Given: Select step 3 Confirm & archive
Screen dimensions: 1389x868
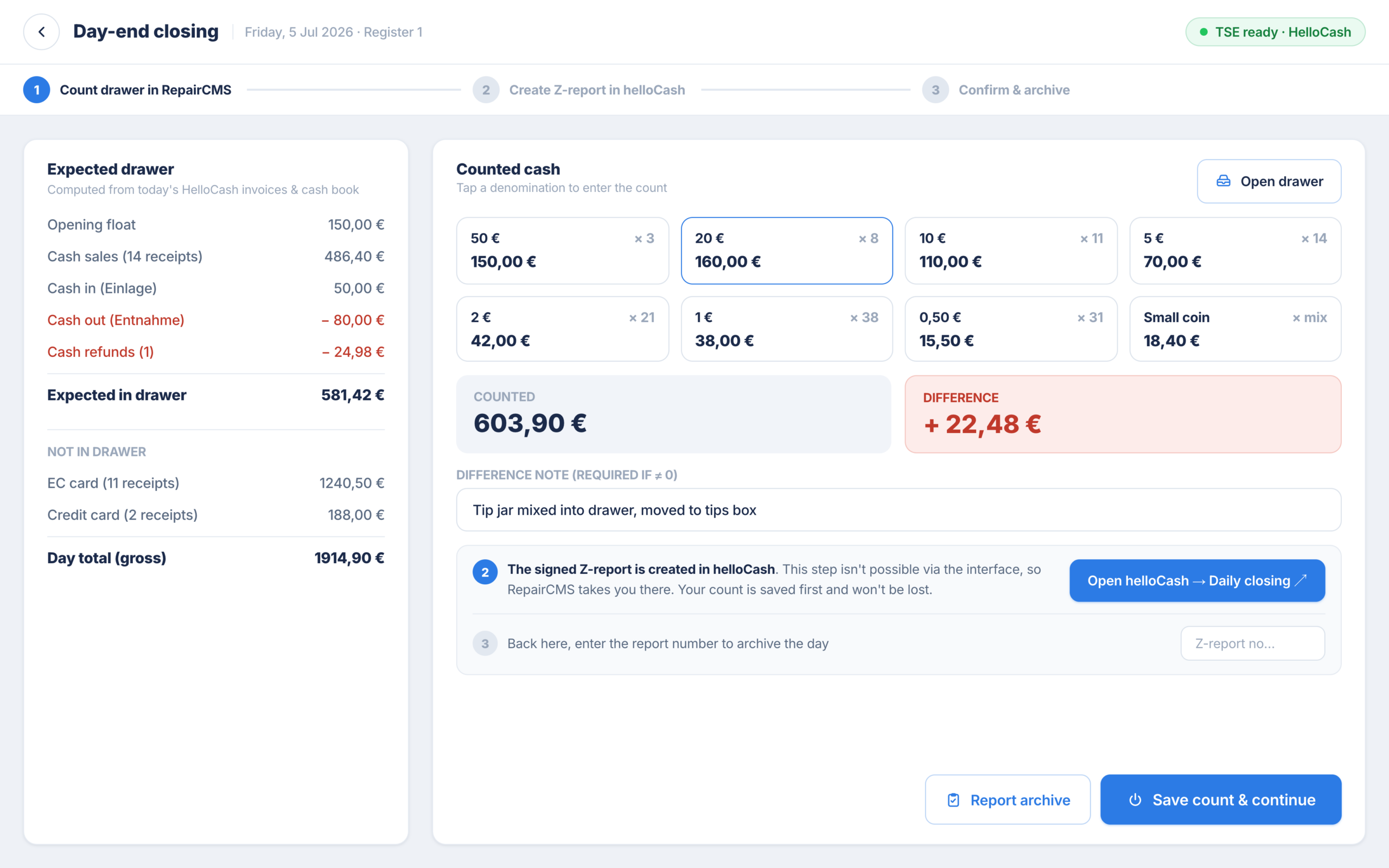Looking at the screenshot, I should (x=996, y=90).
